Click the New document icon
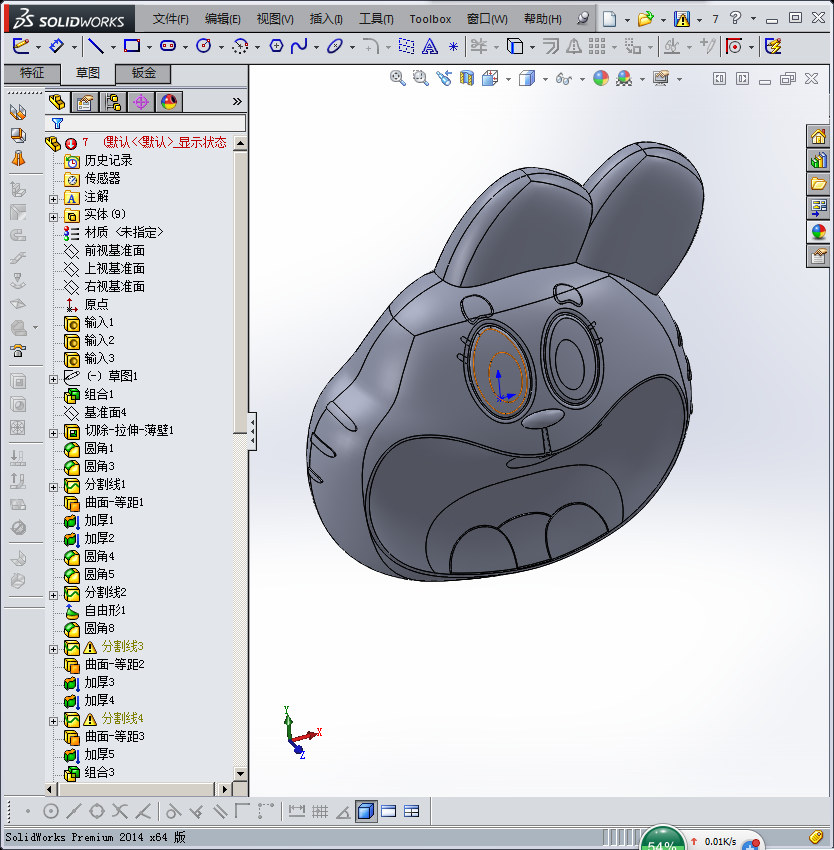834x850 pixels. click(610, 19)
